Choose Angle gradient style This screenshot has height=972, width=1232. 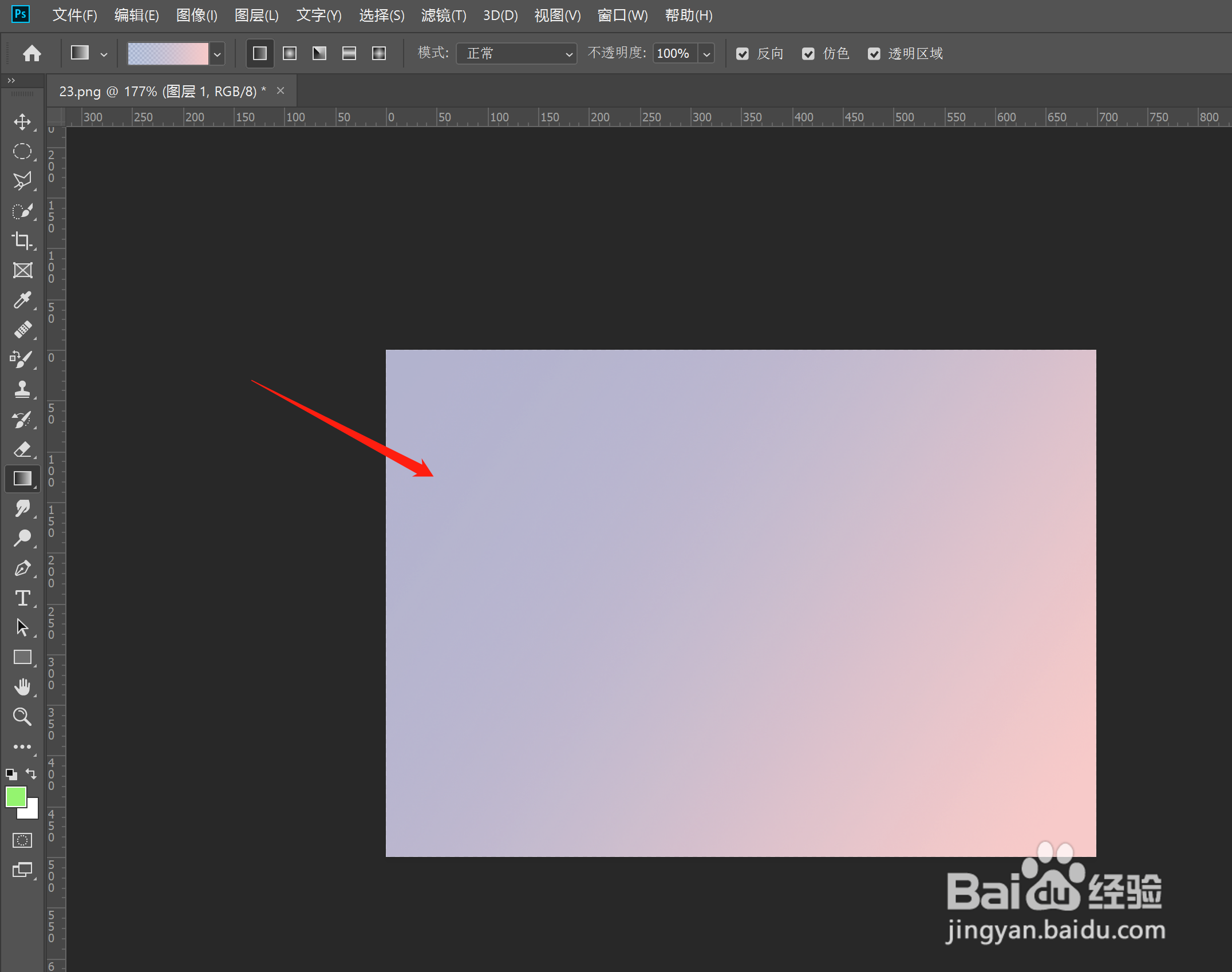coord(319,53)
